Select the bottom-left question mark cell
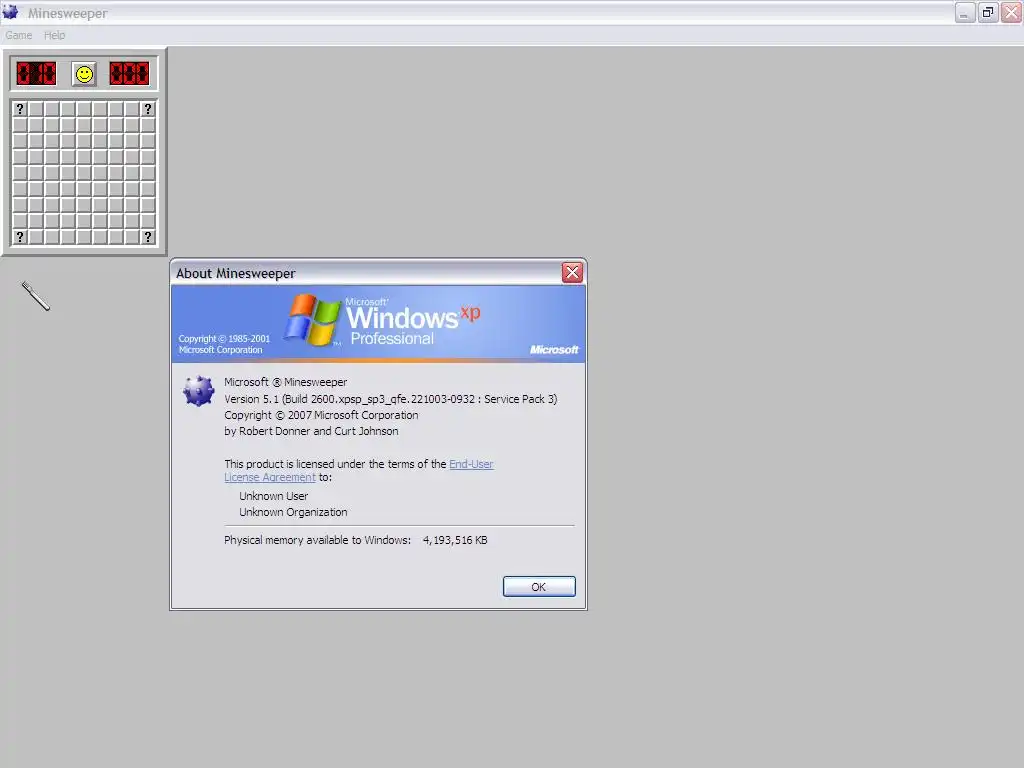 coord(20,236)
